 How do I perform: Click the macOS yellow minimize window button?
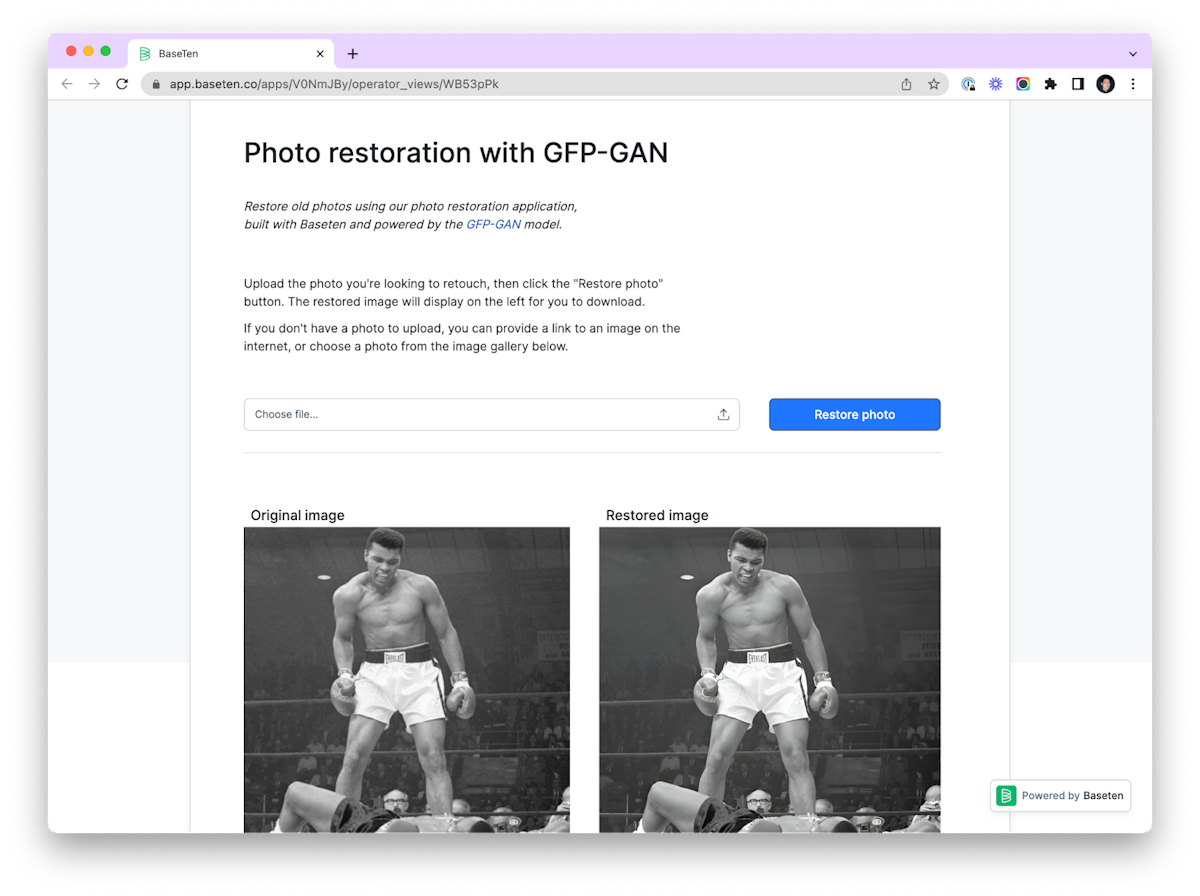88,51
